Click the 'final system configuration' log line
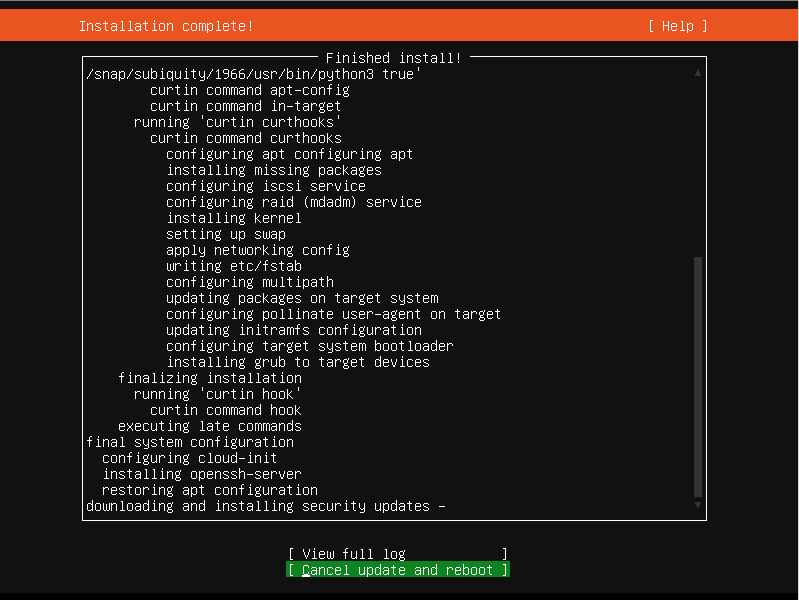 (x=190, y=442)
